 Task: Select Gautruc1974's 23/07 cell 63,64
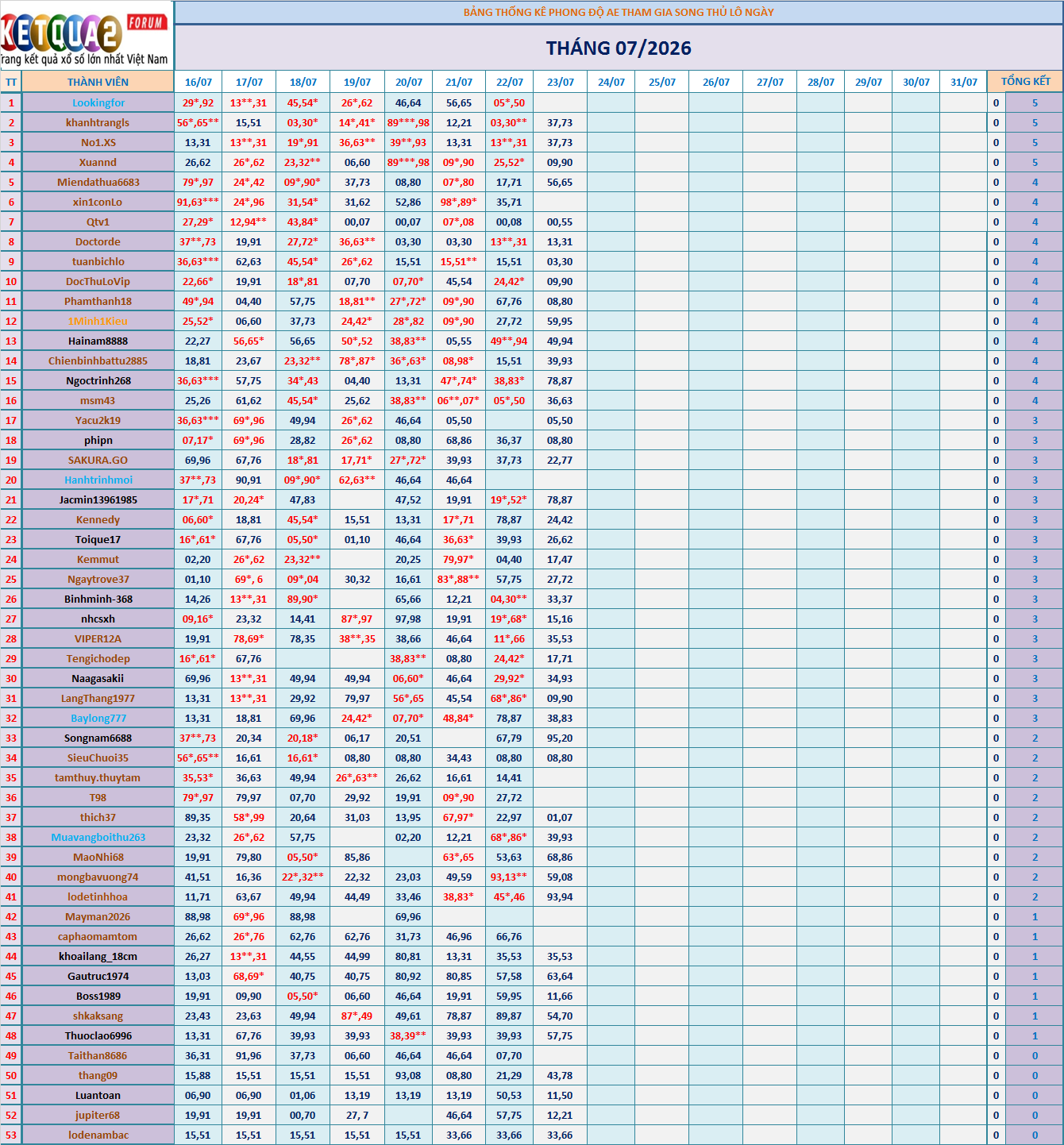561,976
